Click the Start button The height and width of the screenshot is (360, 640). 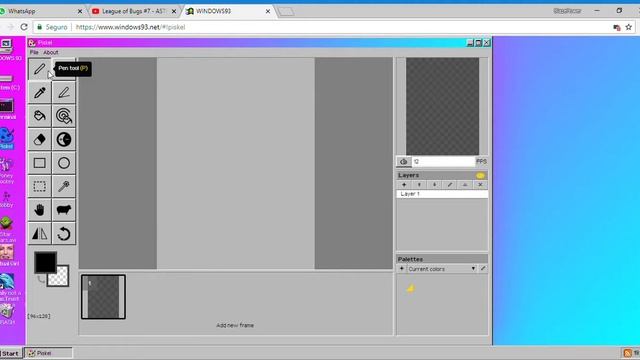[11, 353]
